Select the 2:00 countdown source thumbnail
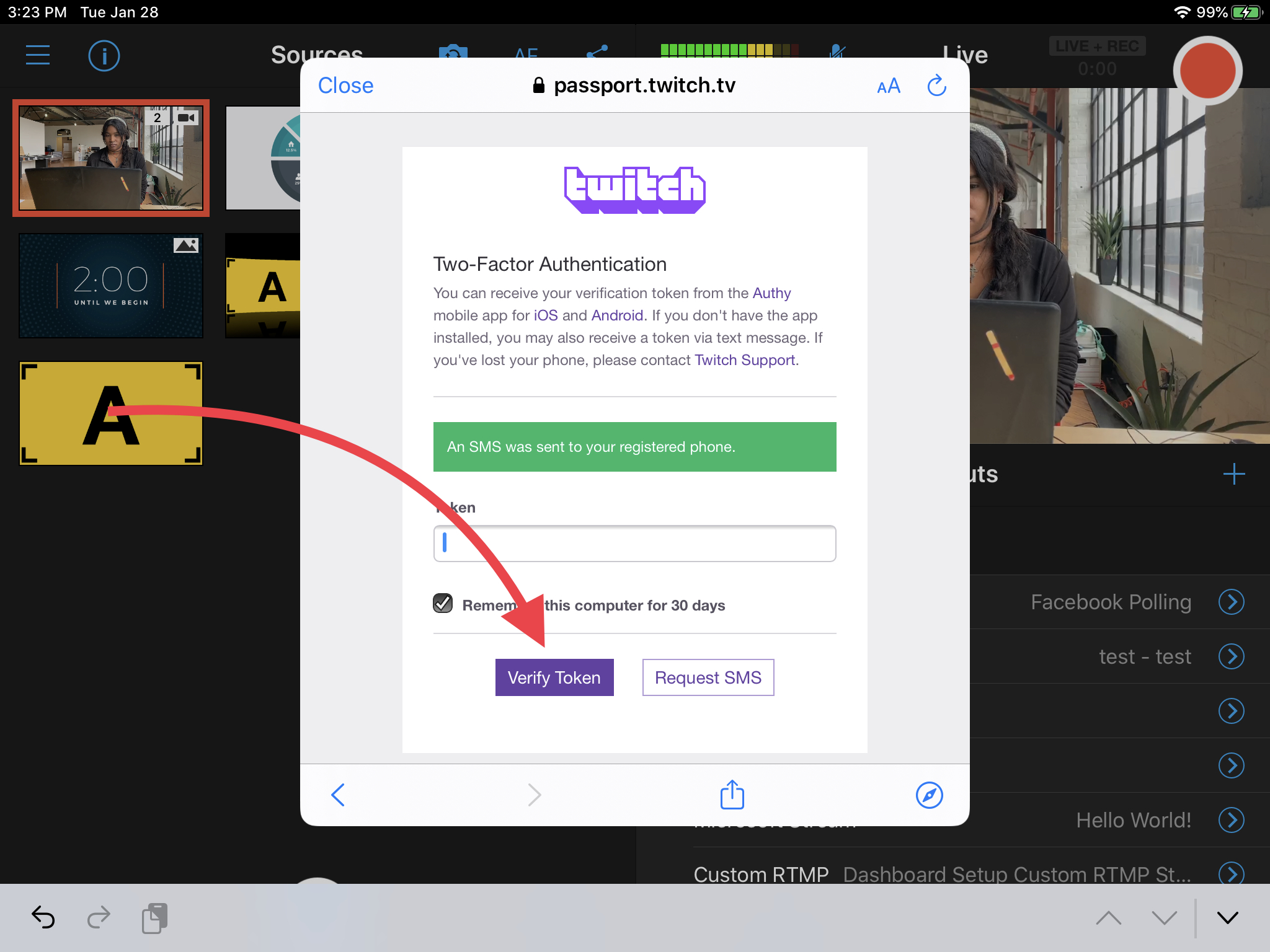Screen dimensions: 1270x952 tap(111, 286)
